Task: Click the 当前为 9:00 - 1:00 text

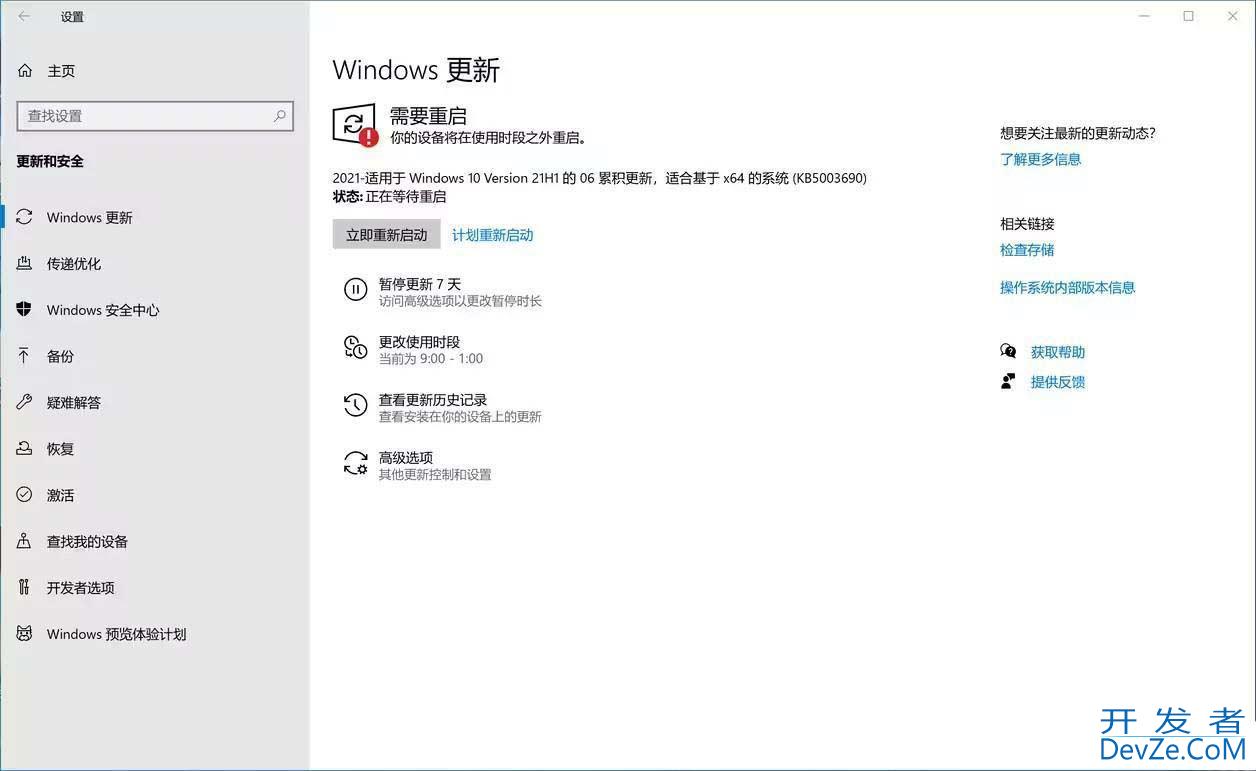Action: (x=431, y=358)
